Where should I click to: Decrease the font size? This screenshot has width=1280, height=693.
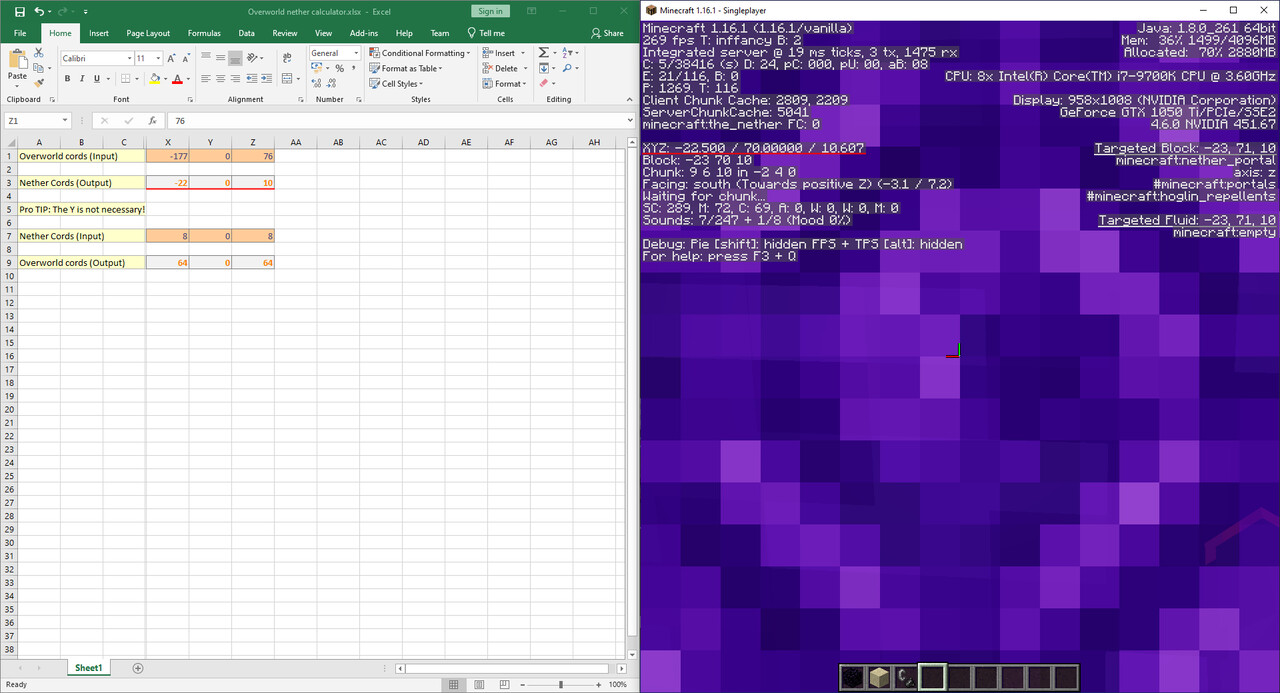(186, 58)
